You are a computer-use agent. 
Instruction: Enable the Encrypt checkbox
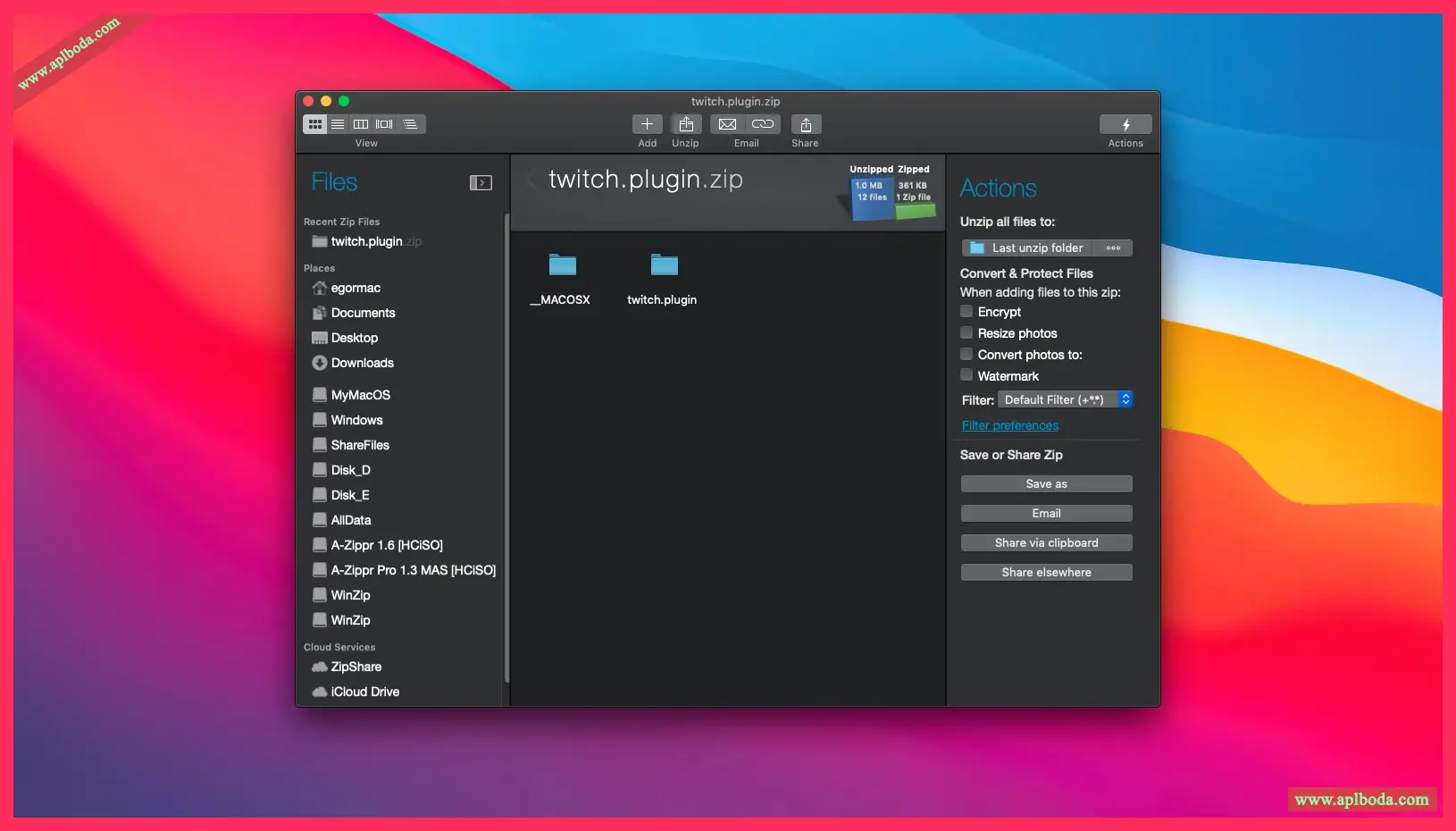[x=966, y=312]
